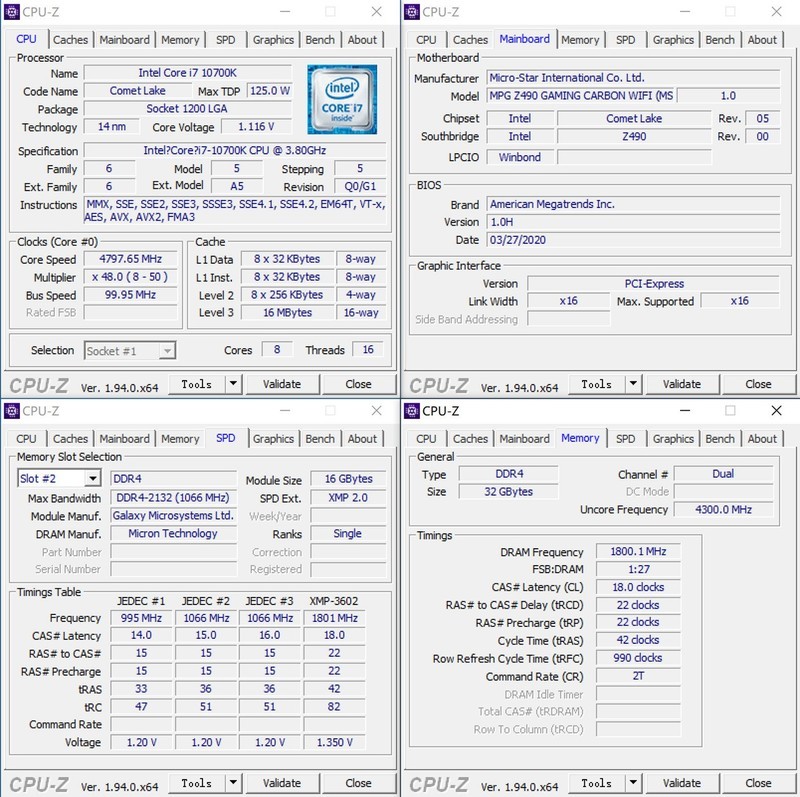Switch to the About tab in the Memory window
Image resolution: width=800 pixels, height=797 pixels.
click(x=763, y=438)
